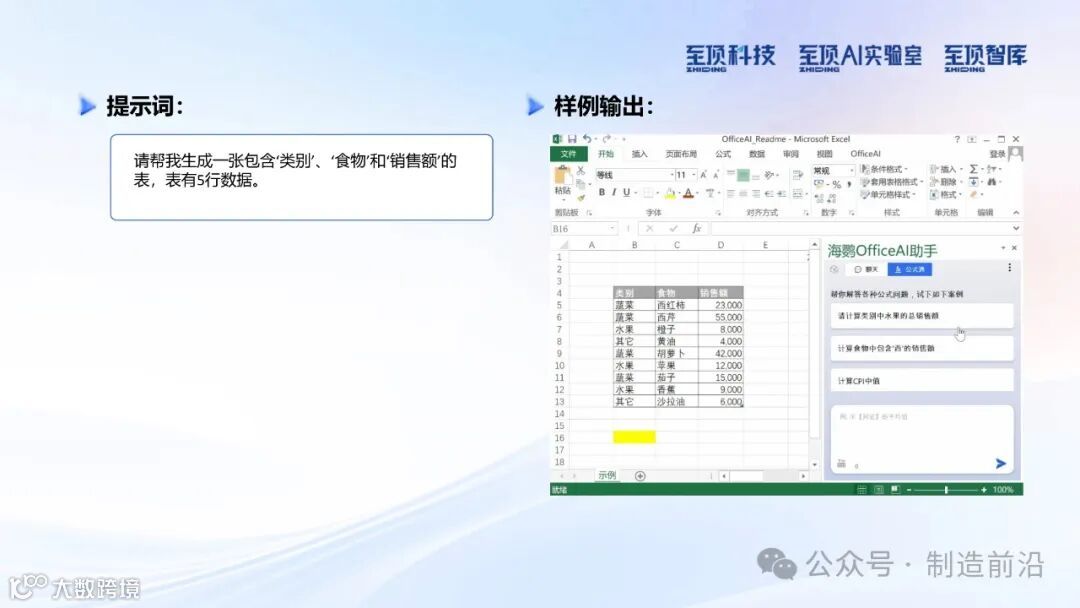Click the Undo arrow icon

click(587, 139)
